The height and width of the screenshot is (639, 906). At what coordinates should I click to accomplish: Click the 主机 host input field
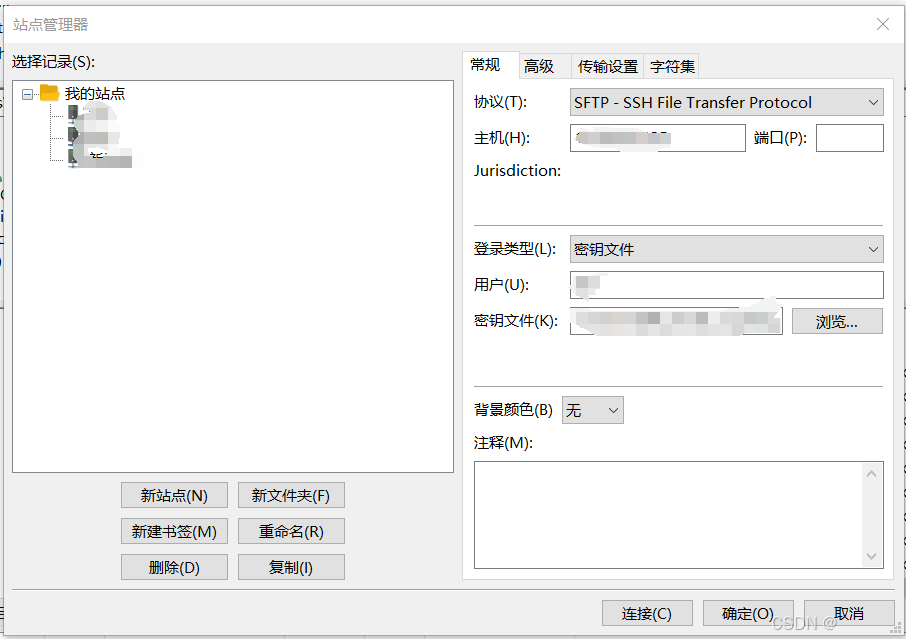[x=658, y=138]
